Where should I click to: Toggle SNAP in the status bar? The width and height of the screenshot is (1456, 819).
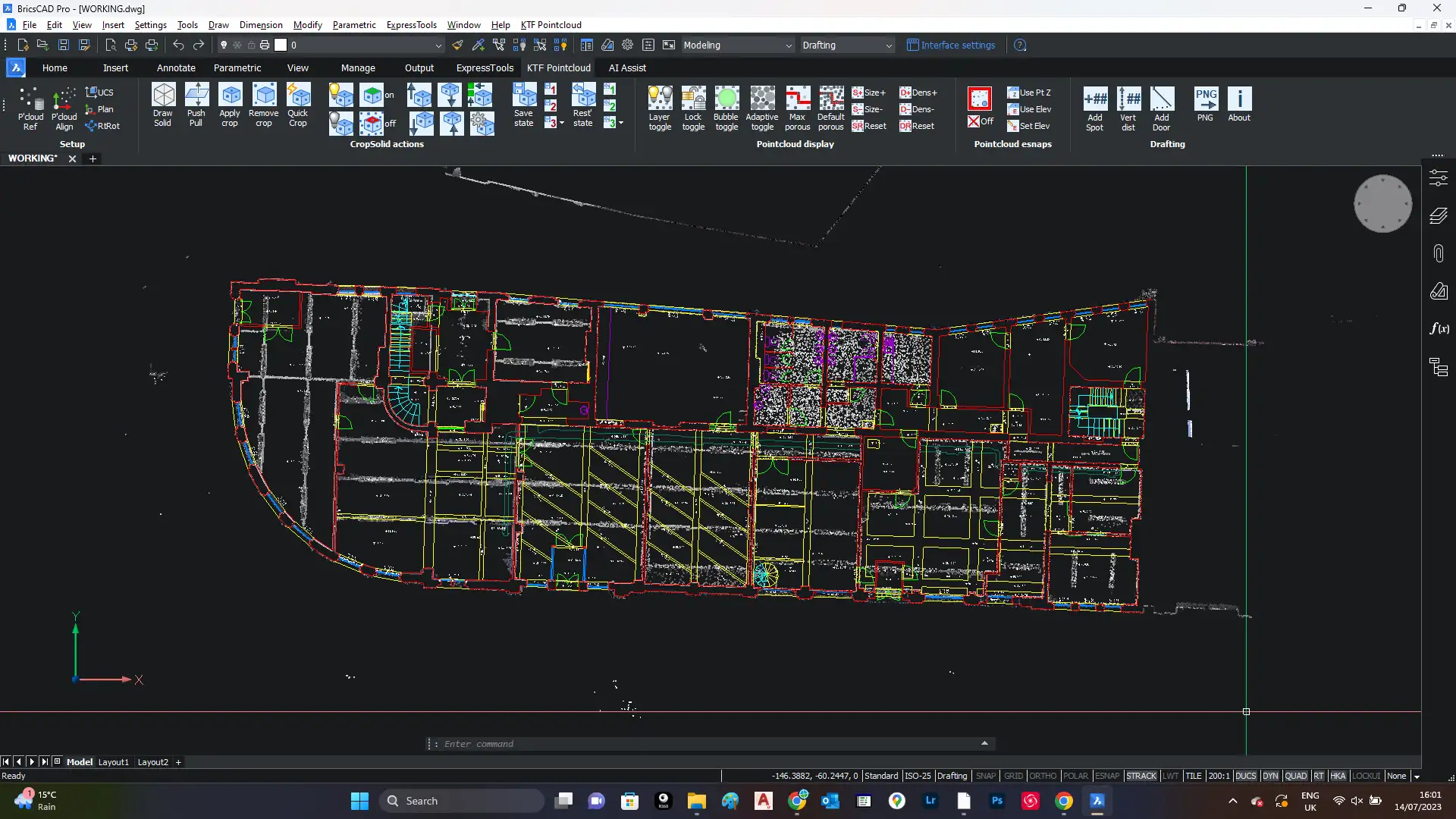985,776
